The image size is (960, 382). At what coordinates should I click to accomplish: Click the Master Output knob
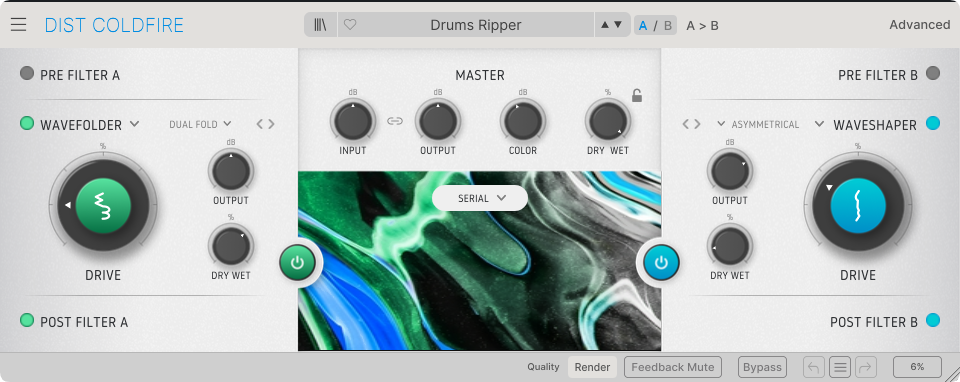tap(438, 121)
